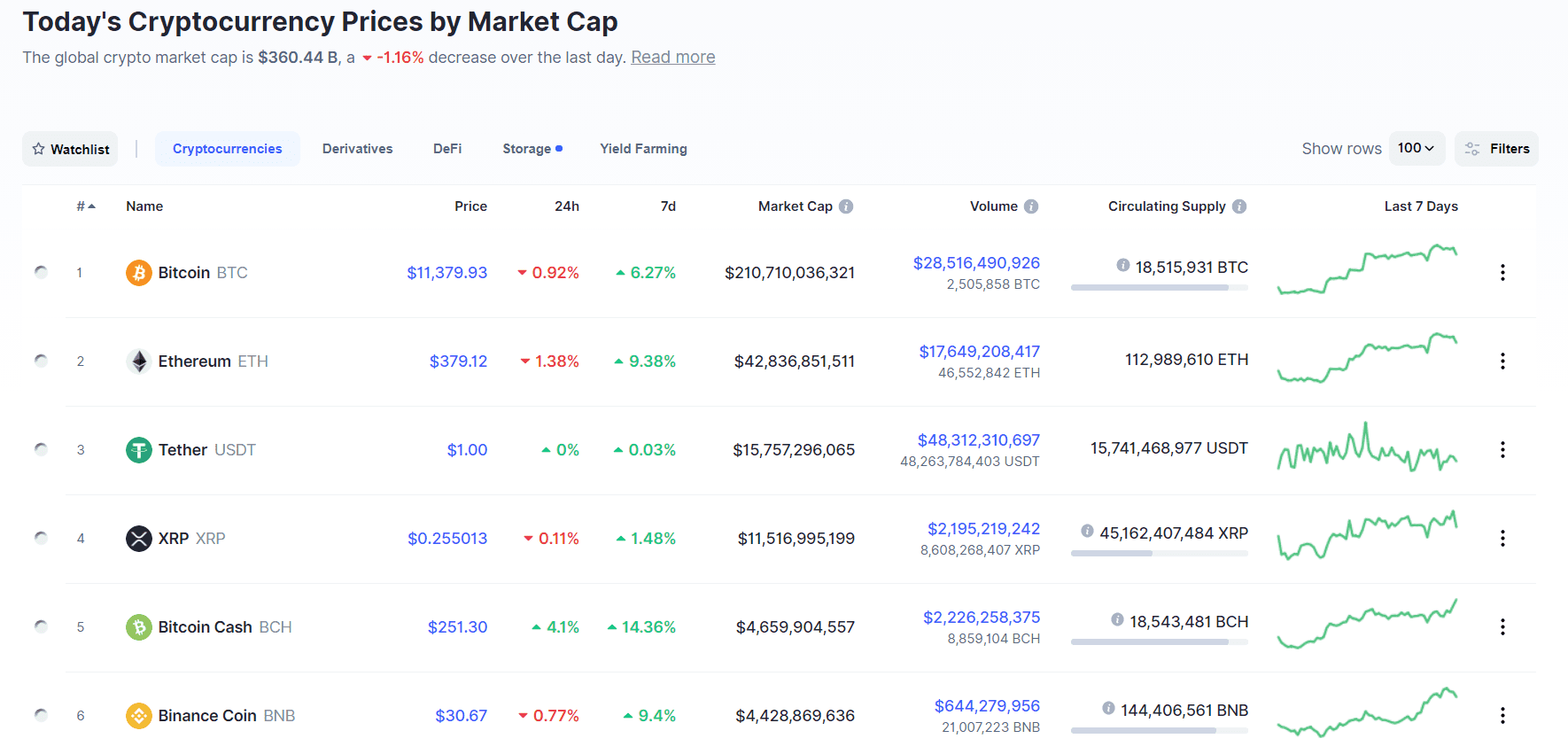The height and width of the screenshot is (754, 1568).
Task: Toggle watchlist star for Bitcoin Cash row
Action: tap(41, 626)
